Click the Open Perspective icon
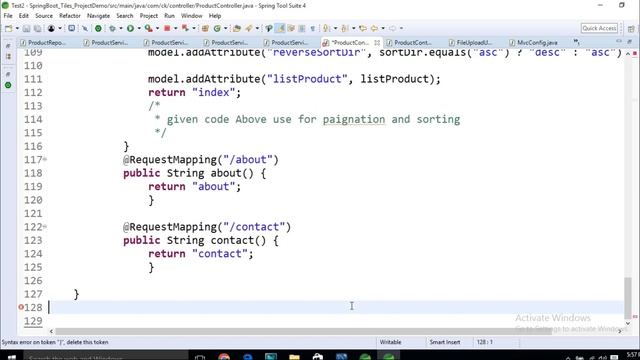This screenshot has width=640, height=360. (x=631, y=29)
